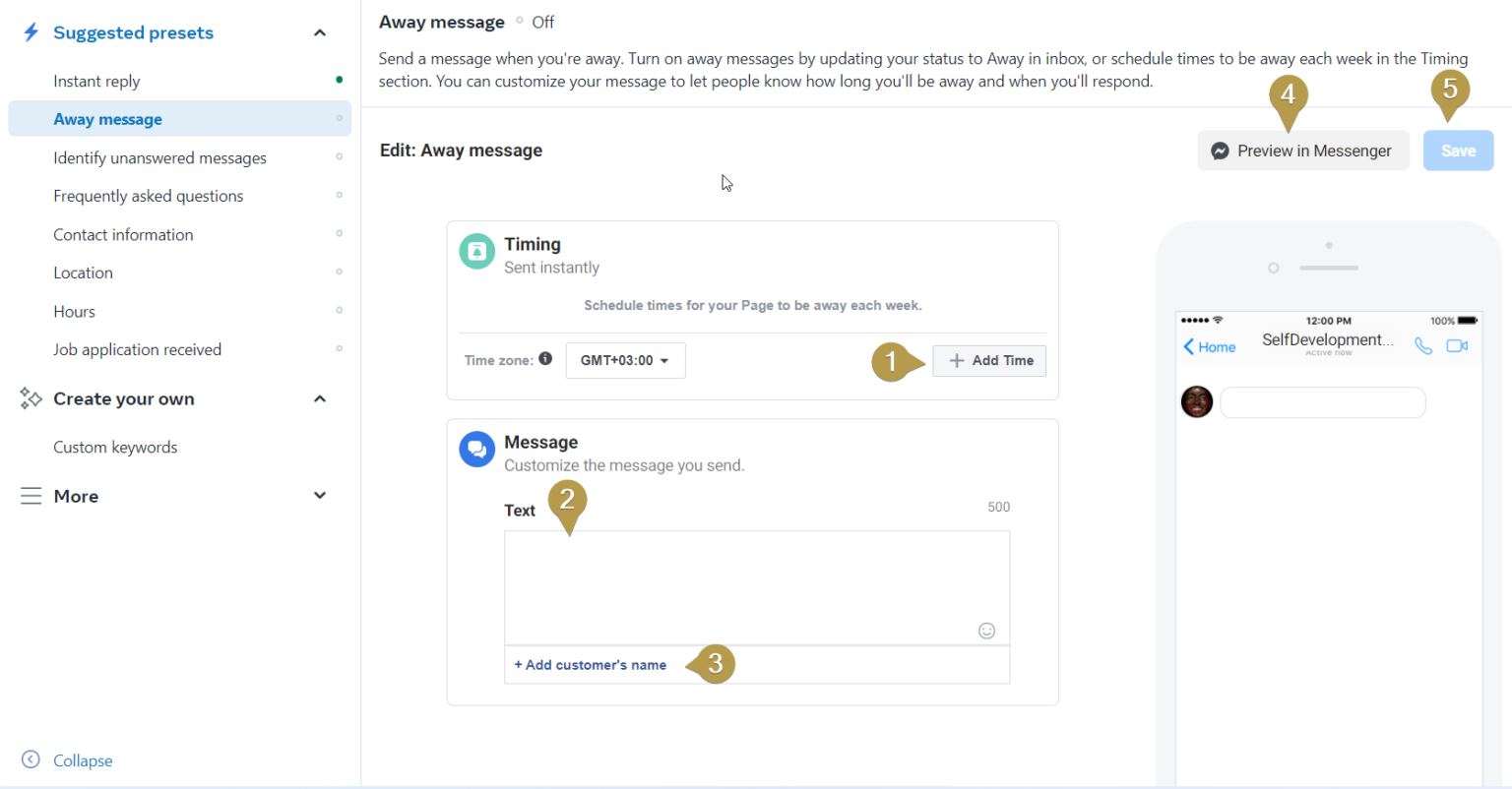Click the Collapse sidebar link
1512x789 pixels.
pyautogui.click(x=83, y=760)
